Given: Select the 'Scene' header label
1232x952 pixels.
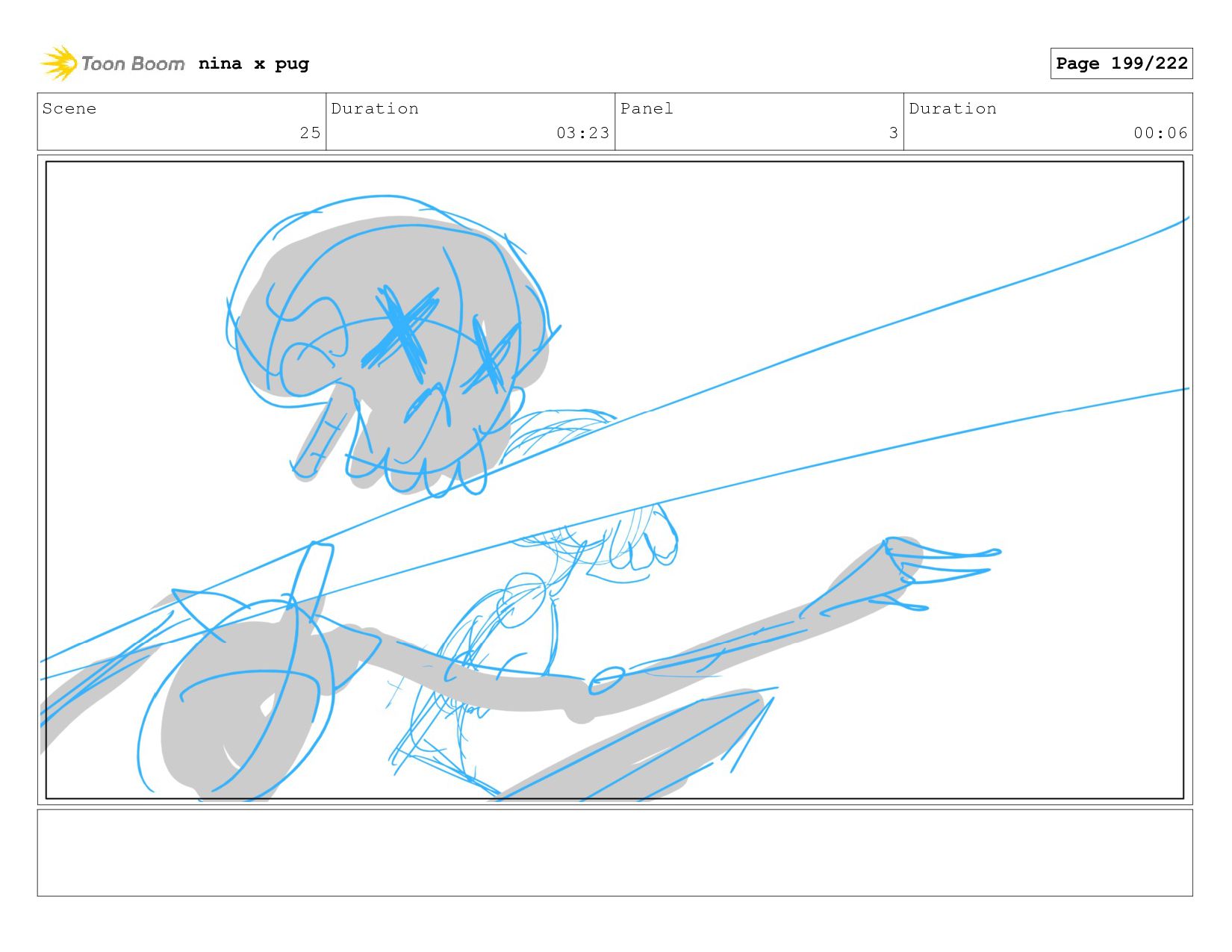Looking at the screenshot, I should pyautogui.click(x=69, y=108).
